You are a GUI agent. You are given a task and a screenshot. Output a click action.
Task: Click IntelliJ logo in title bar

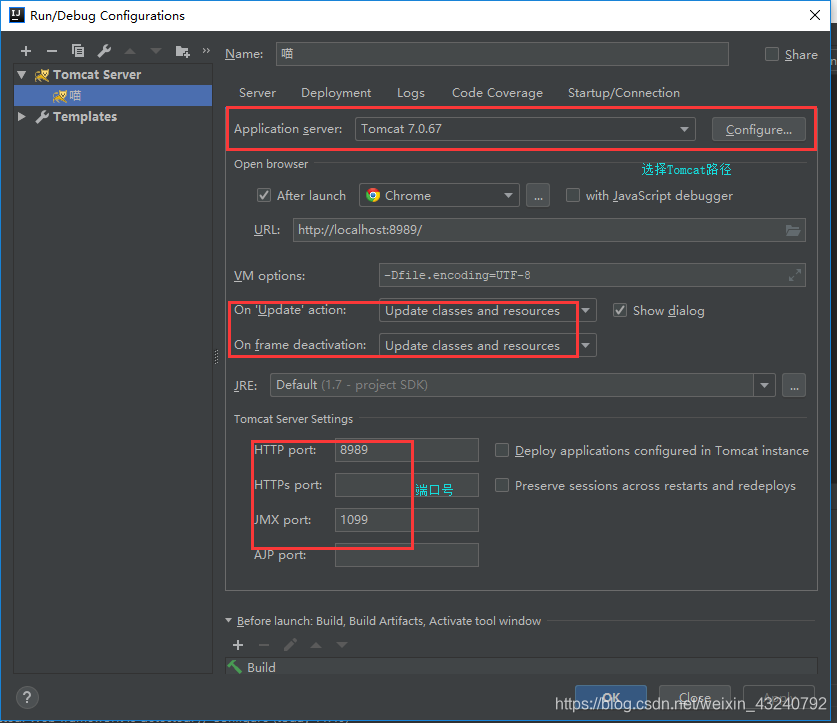[x=17, y=15]
